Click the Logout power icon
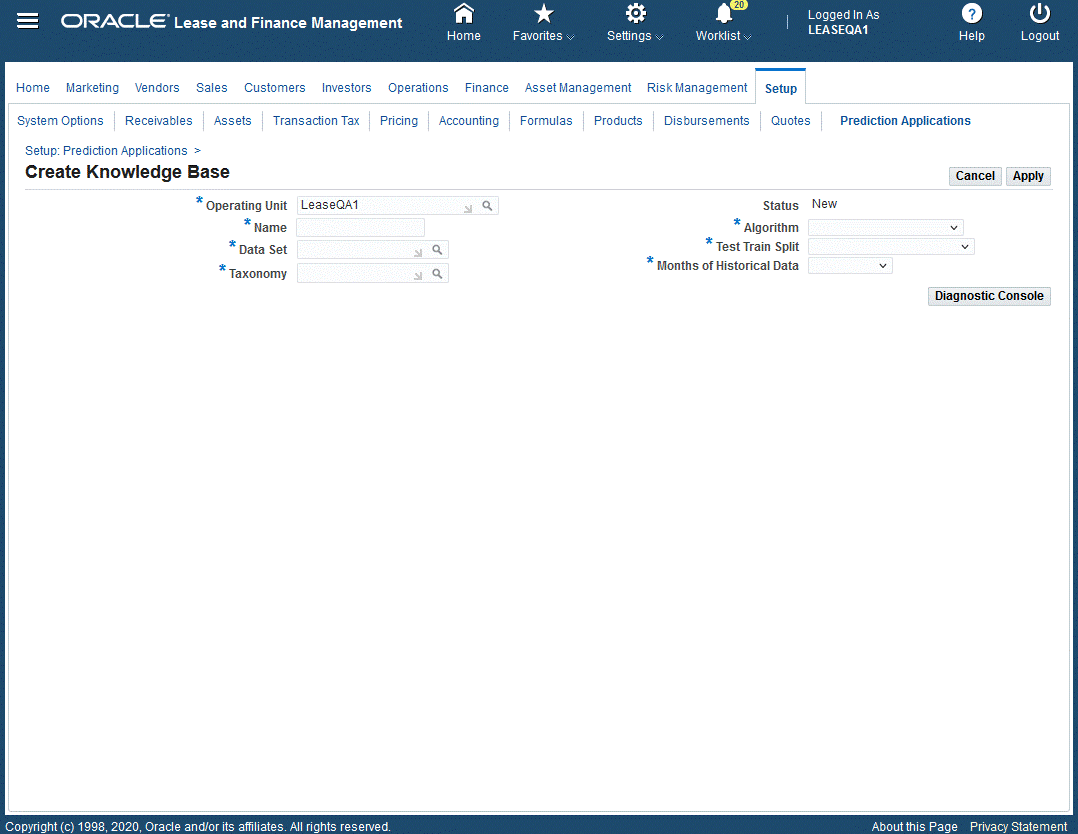 [x=1040, y=14]
